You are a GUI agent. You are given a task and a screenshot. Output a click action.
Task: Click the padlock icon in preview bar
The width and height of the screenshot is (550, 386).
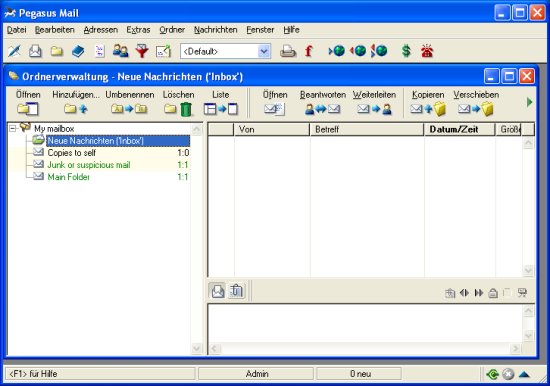point(493,293)
